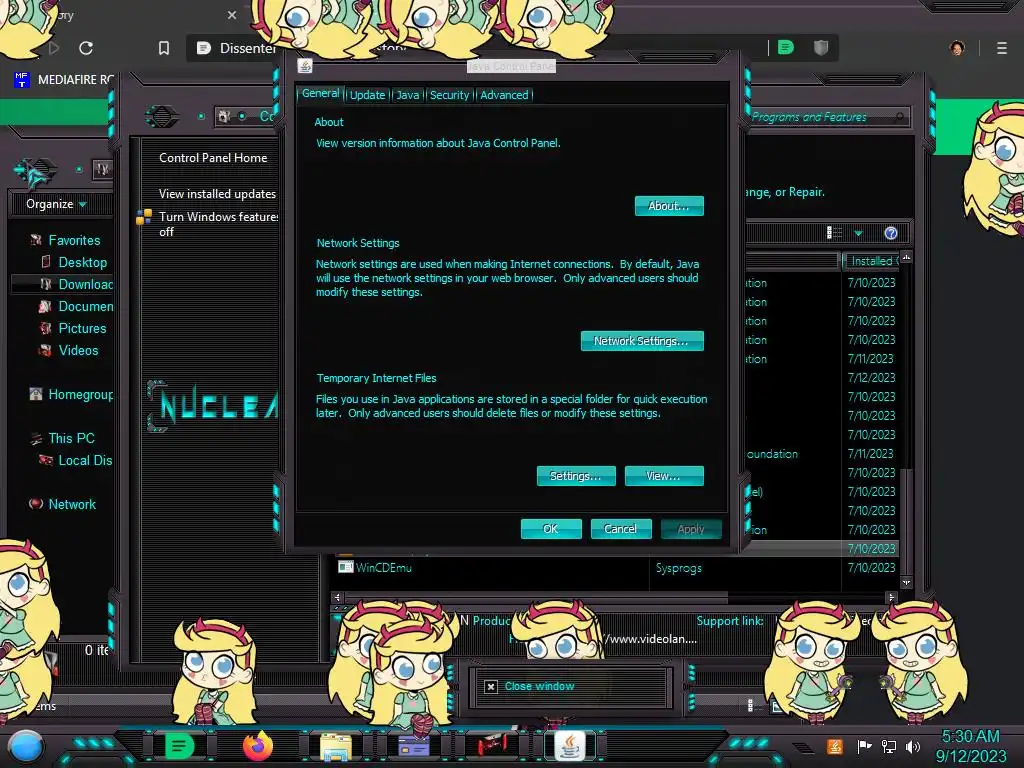
Task: Open the Organize dropdown in Explorer
Action: click(x=56, y=204)
